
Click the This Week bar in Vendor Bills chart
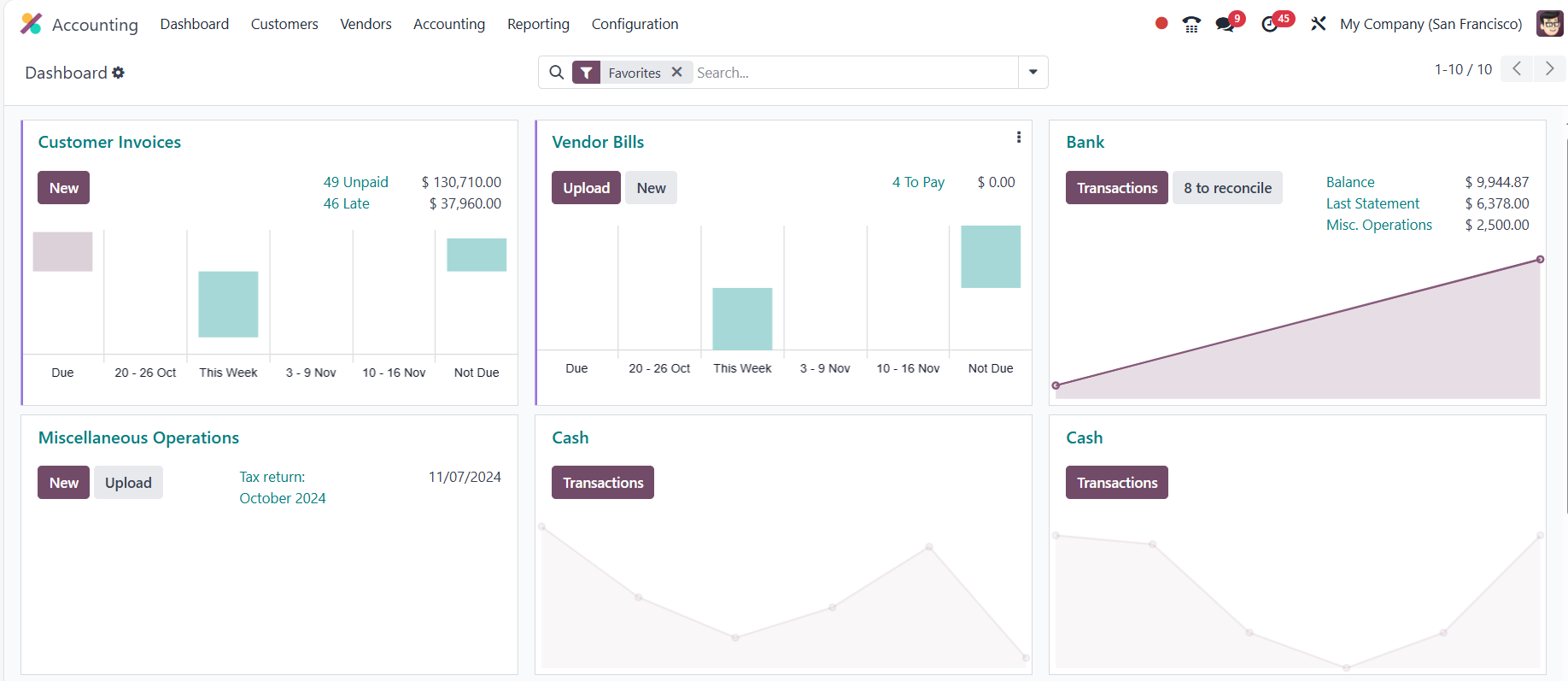coord(742,319)
